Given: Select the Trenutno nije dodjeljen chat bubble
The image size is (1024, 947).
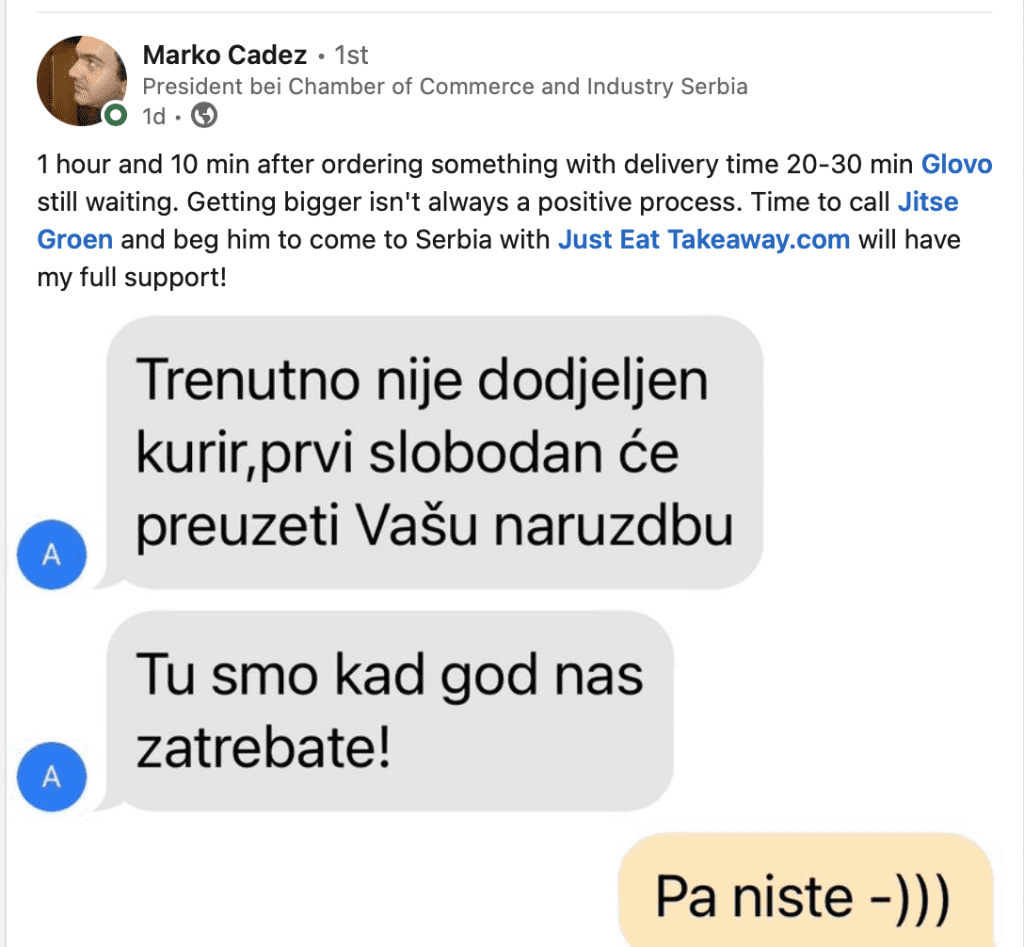Looking at the screenshot, I should (x=435, y=453).
